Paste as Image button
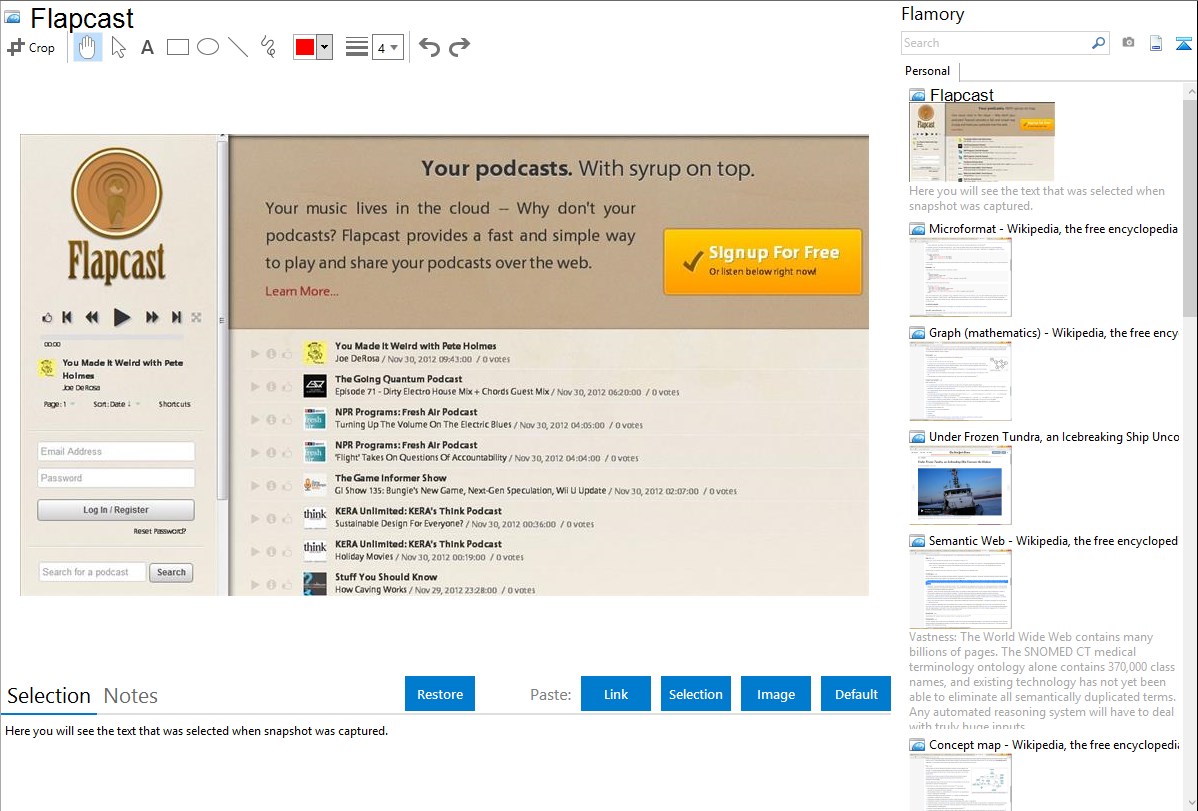This screenshot has height=811, width=1198. (776, 694)
